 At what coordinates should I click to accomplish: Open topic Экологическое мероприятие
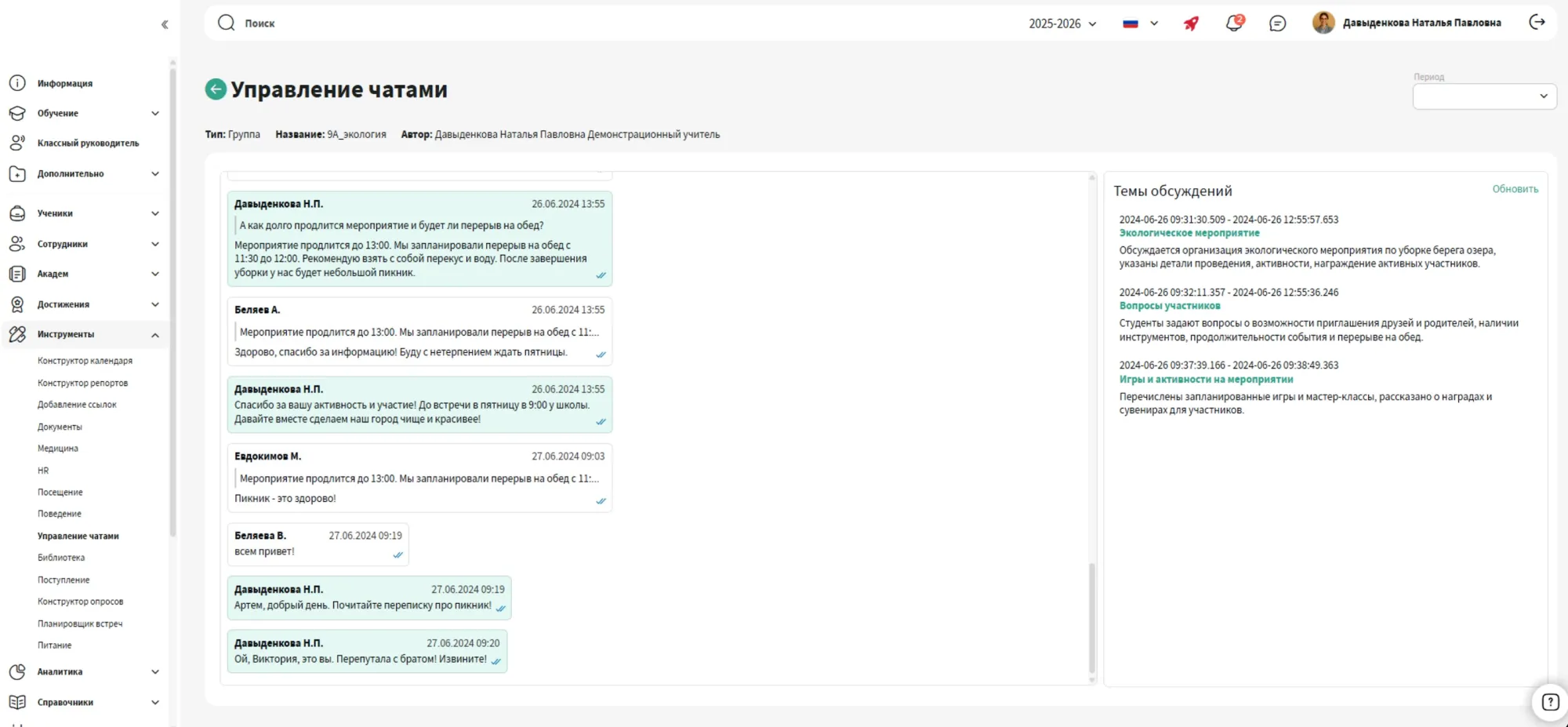(1189, 233)
